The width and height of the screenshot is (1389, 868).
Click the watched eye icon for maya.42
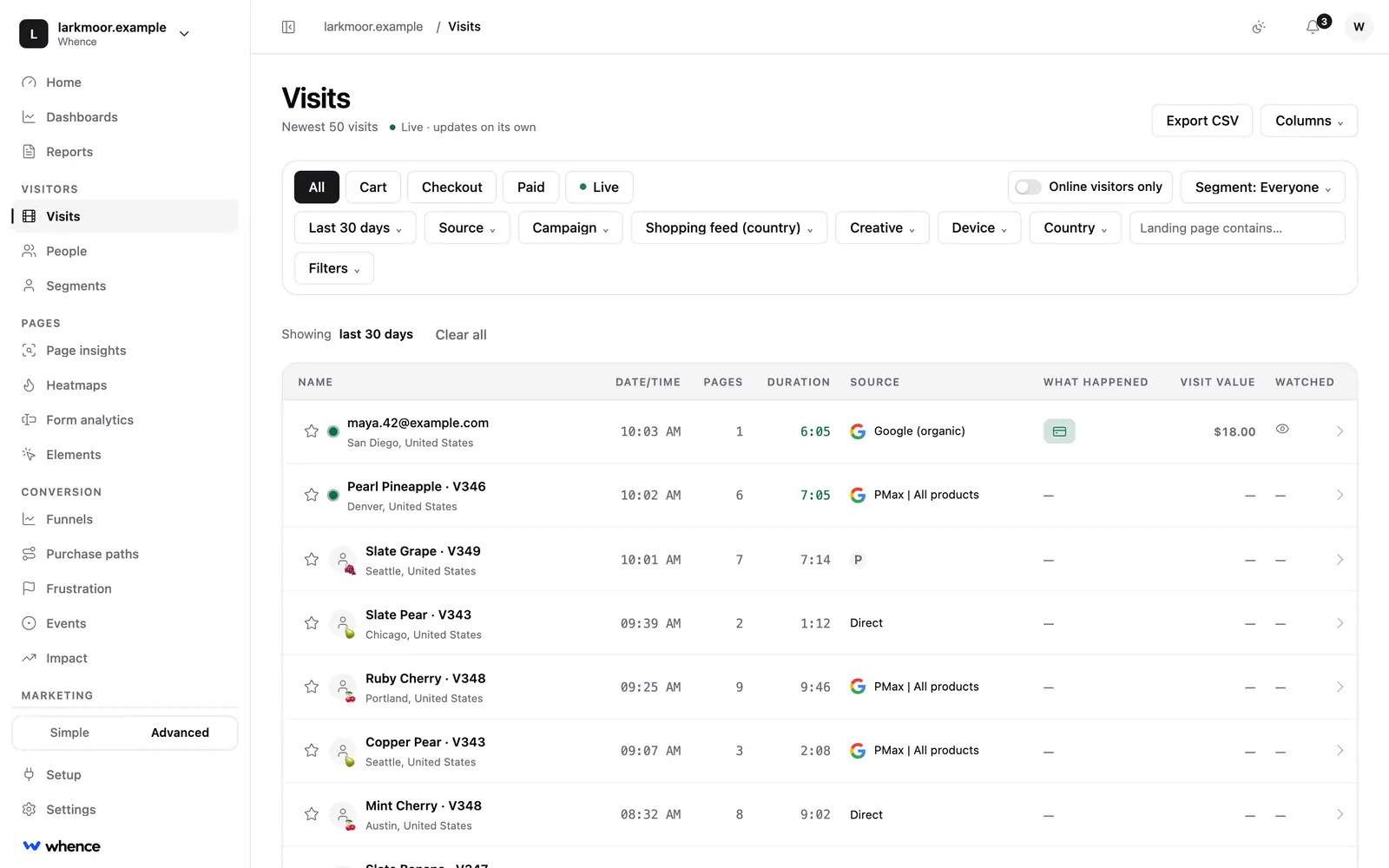(x=1282, y=429)
